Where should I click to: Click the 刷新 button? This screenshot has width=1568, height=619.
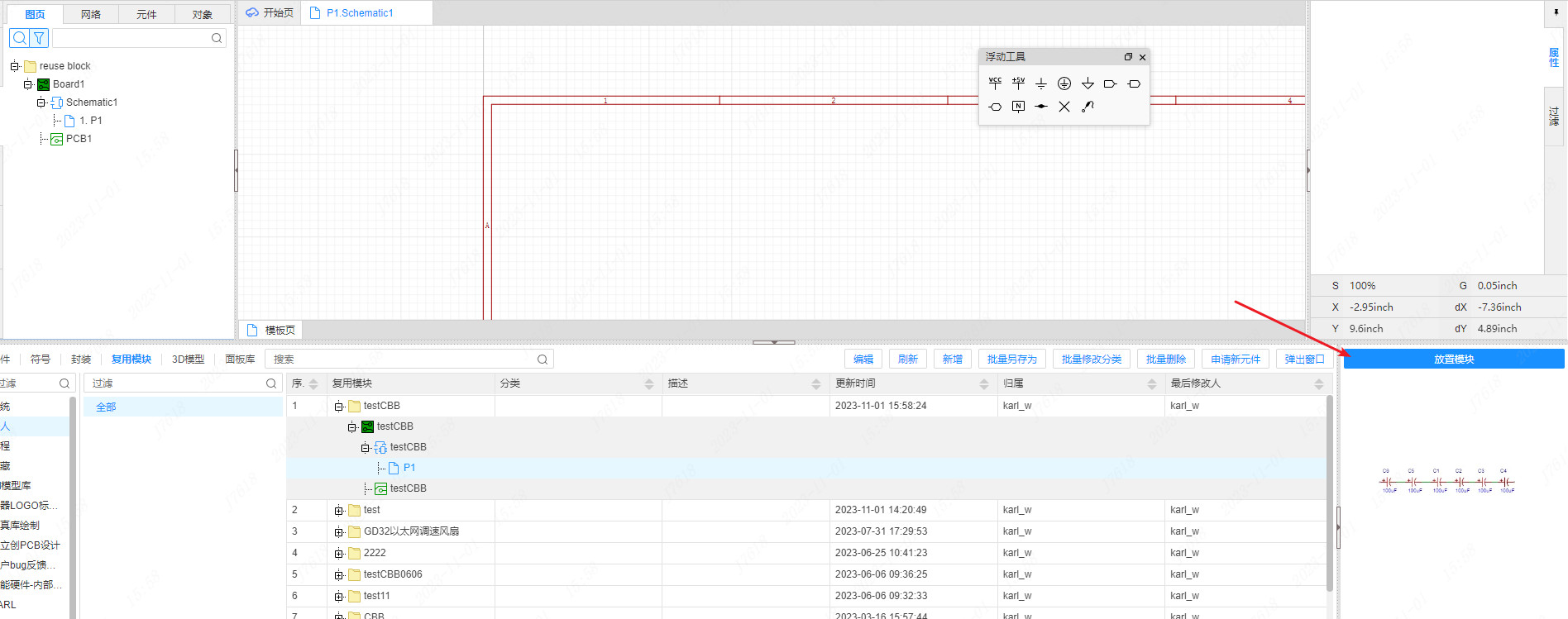pyautogui.click(x=908, y=359)
